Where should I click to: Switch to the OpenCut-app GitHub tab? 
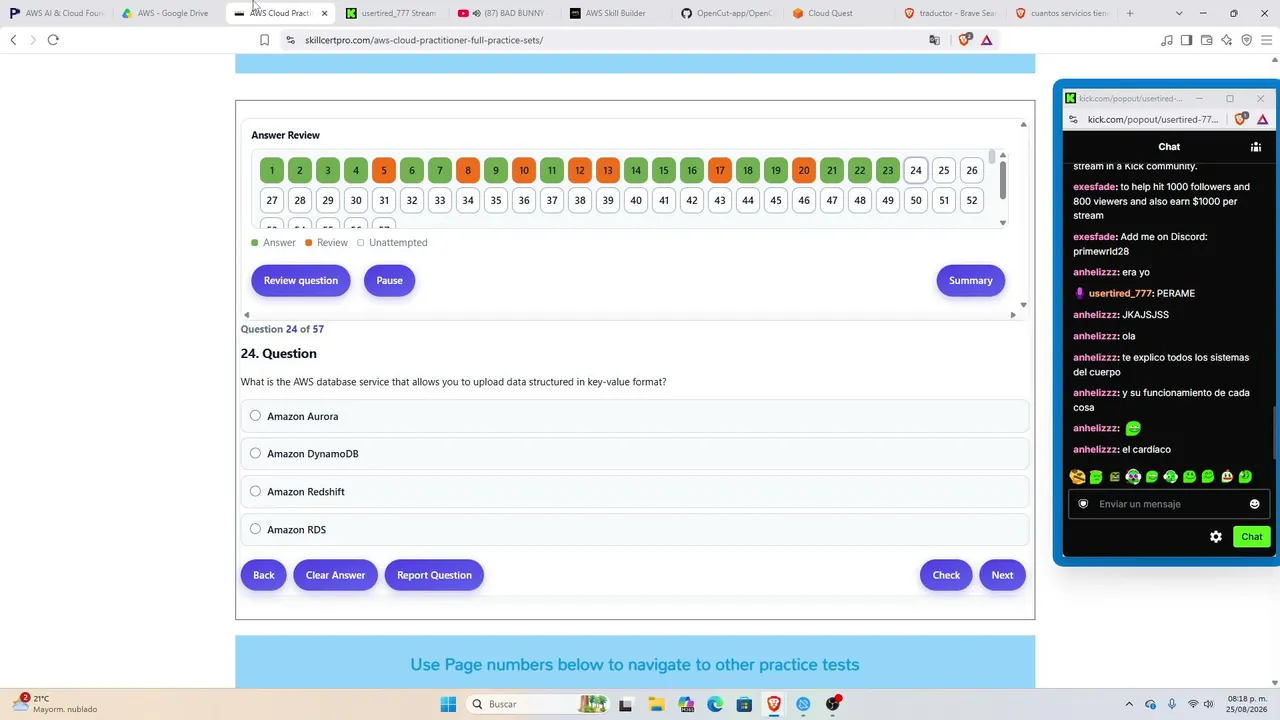point(728,13)
